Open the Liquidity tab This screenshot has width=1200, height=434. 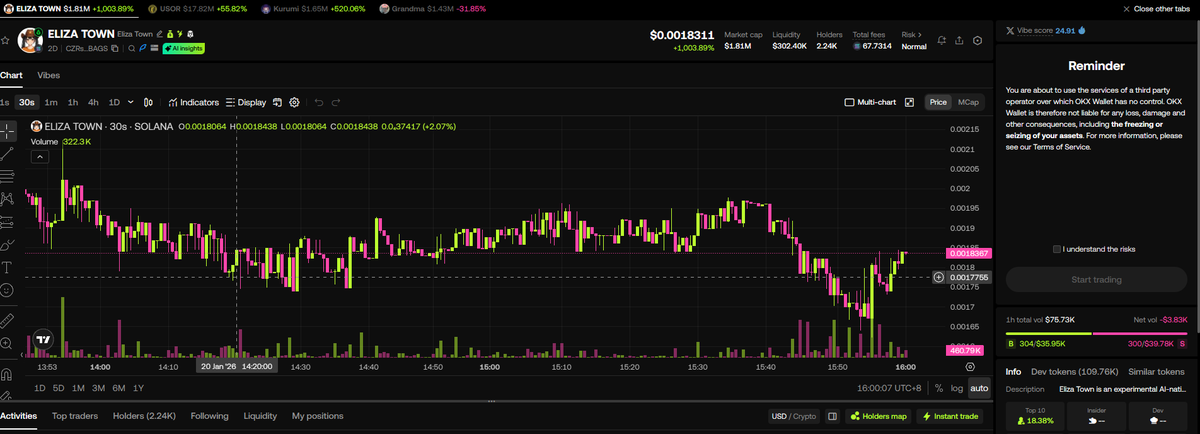pos(261,416)
